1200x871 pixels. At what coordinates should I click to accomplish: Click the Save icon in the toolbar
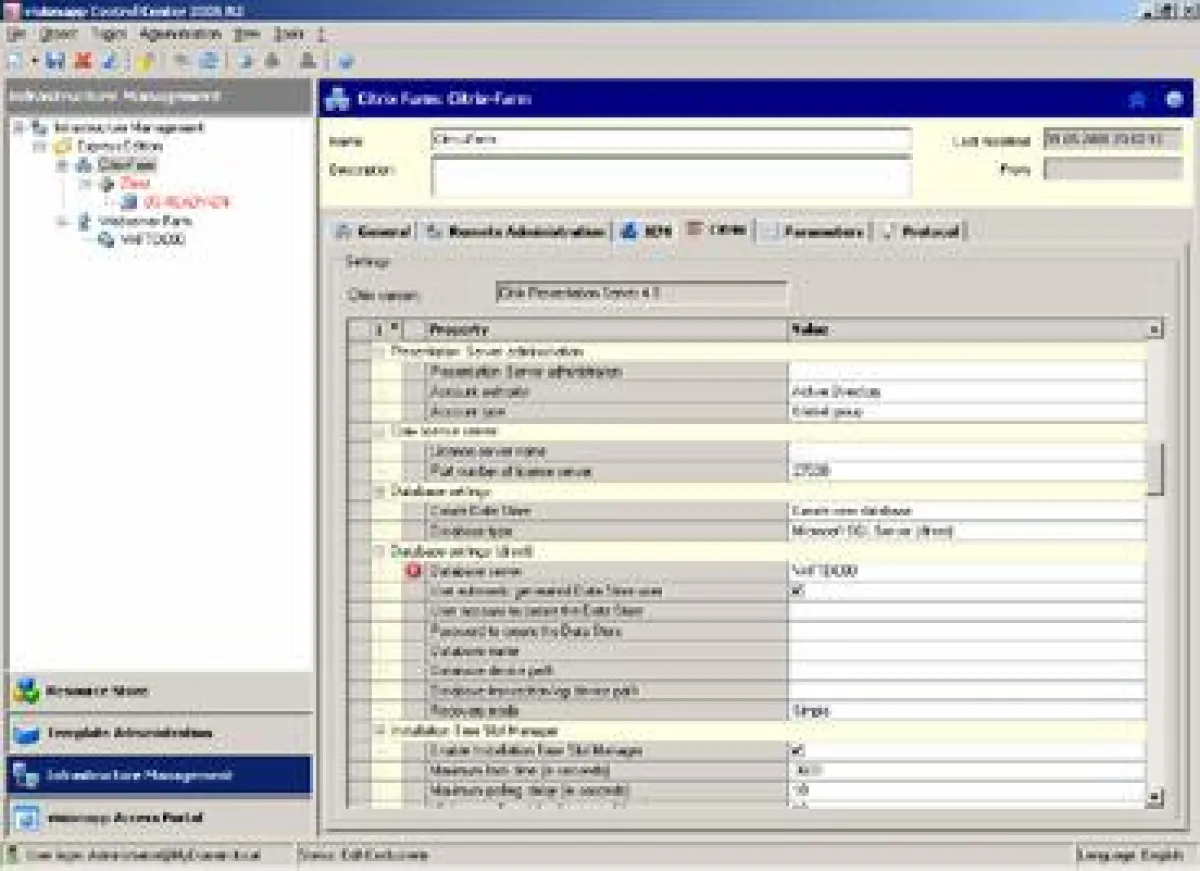pyautogui.click(x=52, y=62)
